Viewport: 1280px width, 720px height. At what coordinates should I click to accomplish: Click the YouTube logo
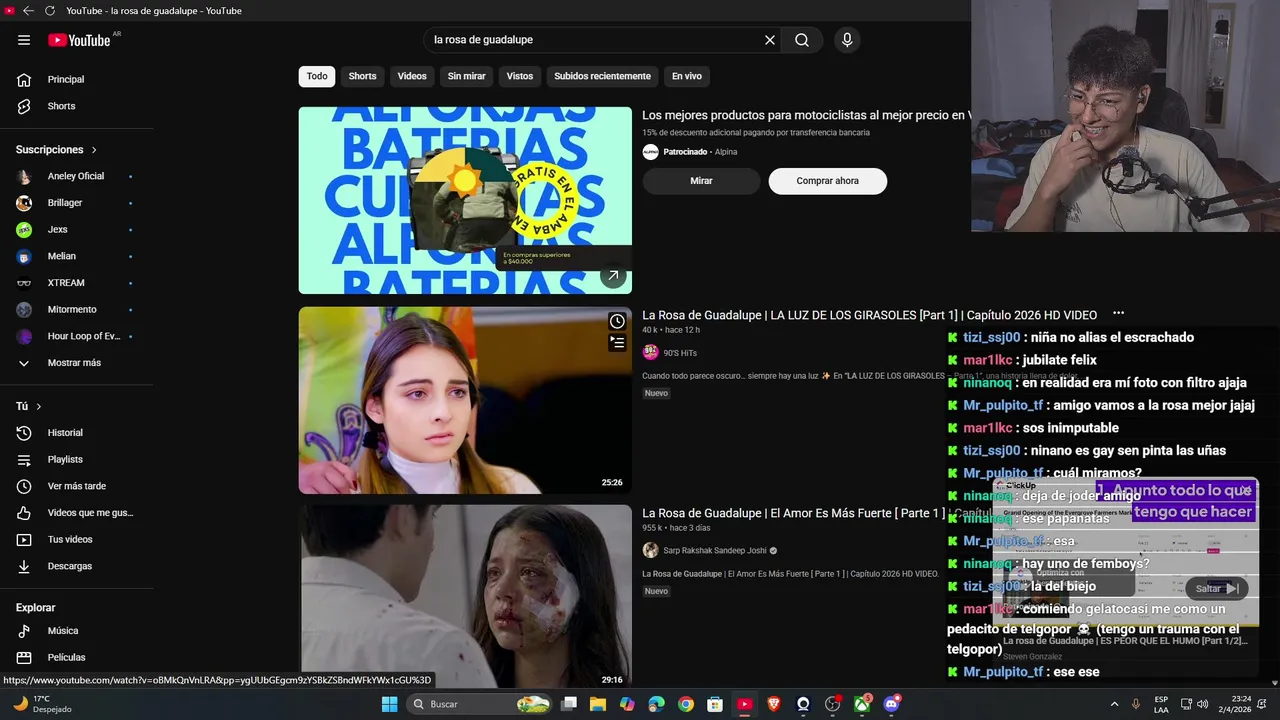click(79, 40)
